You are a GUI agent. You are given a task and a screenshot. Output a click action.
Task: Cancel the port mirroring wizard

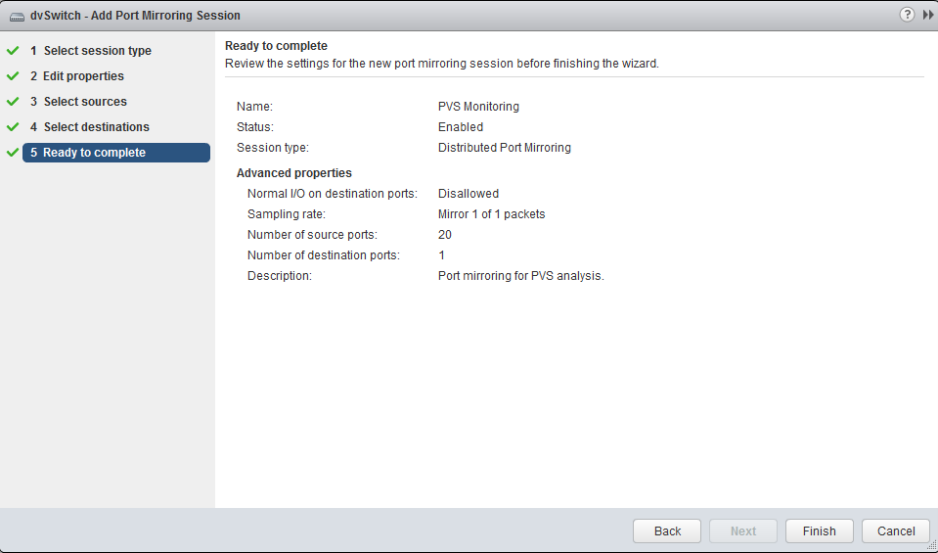(x=896, y=531)
